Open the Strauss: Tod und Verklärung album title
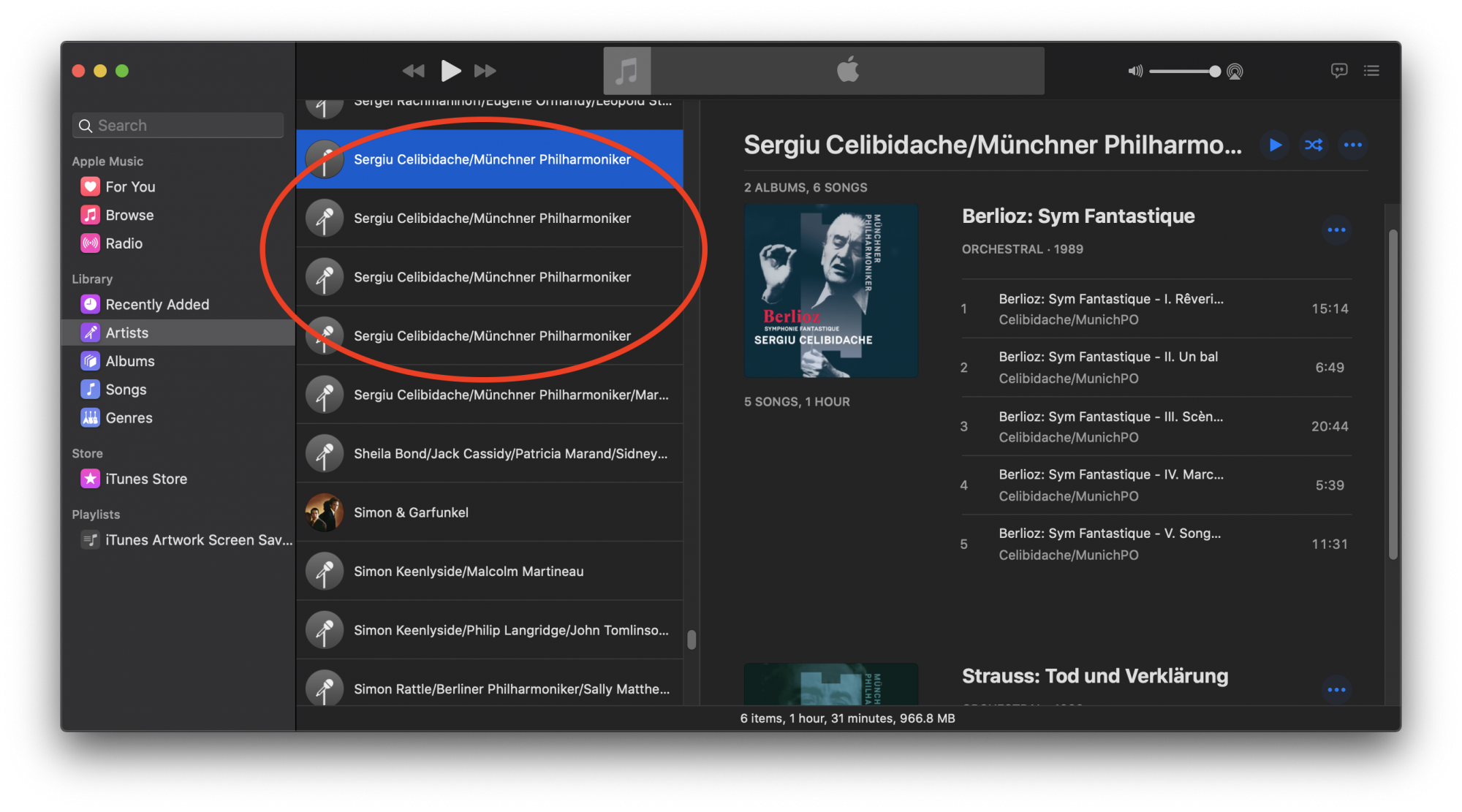1462x812 pixels. [1095, 676]
